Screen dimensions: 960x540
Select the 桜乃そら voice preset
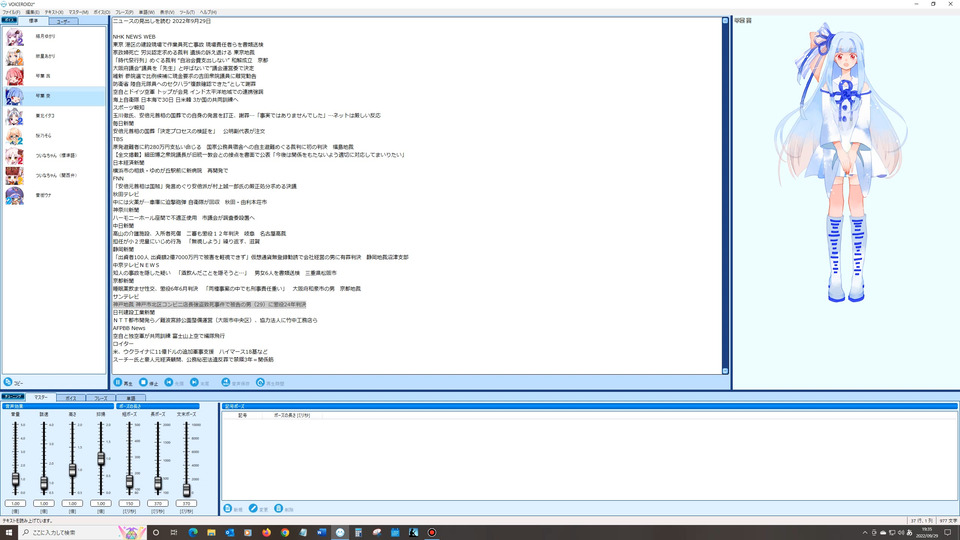[54, 136]
